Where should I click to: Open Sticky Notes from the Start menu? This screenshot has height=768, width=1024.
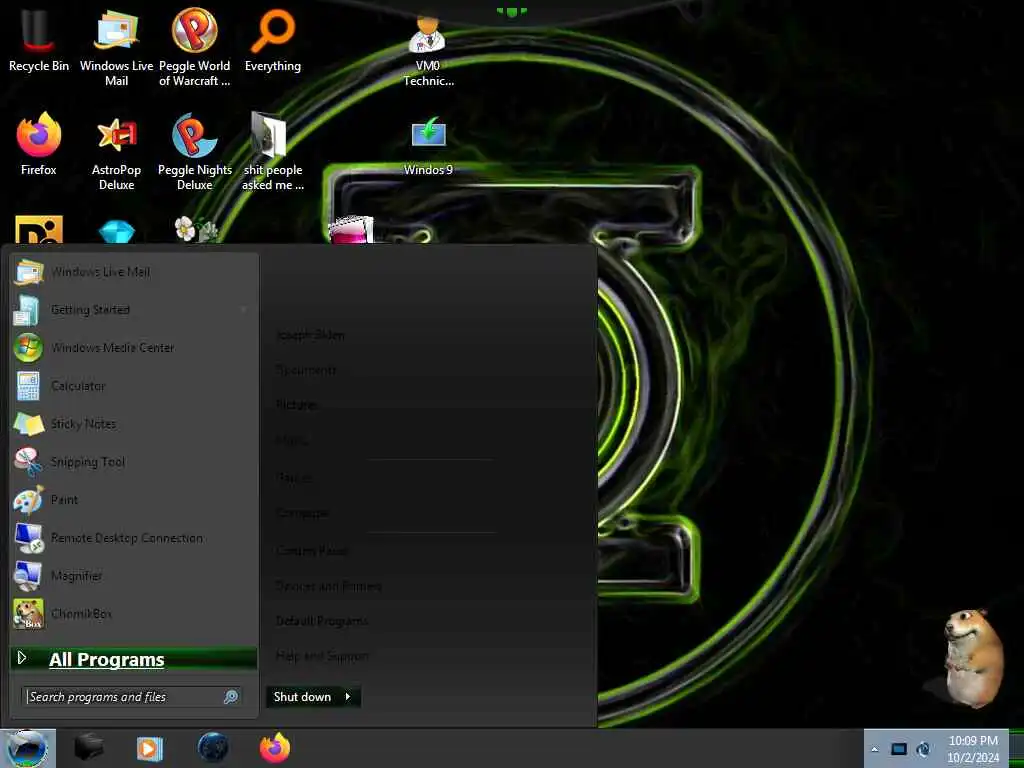[x=134, y=423]
